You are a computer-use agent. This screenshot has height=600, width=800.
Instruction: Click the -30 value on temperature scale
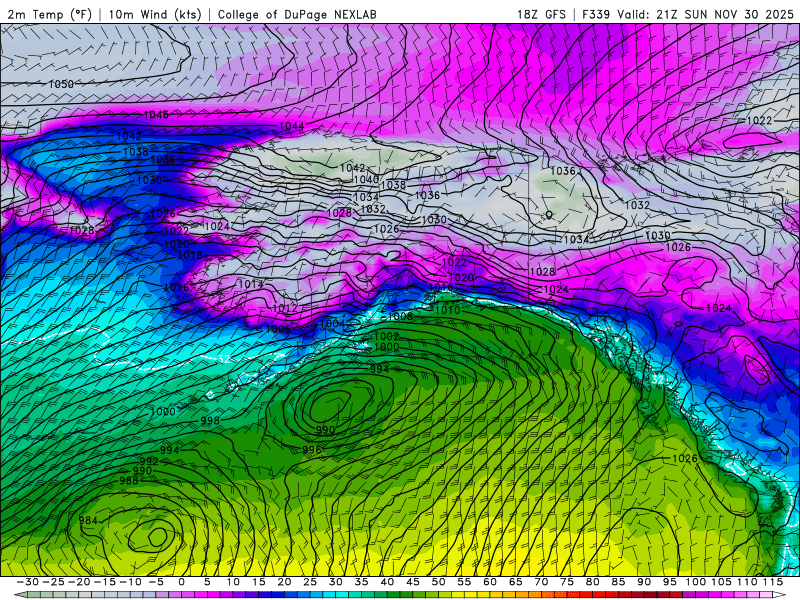28,582
